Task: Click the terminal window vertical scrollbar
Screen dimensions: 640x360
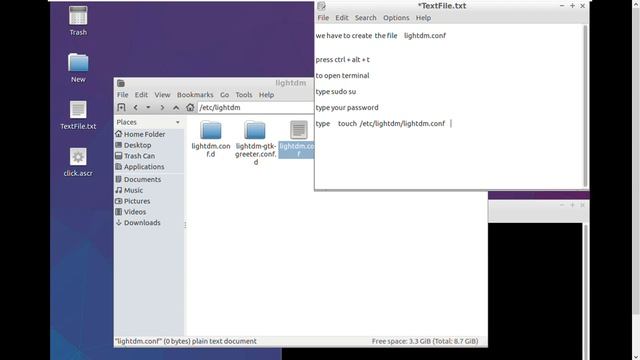Action: [x=585, y=291]
